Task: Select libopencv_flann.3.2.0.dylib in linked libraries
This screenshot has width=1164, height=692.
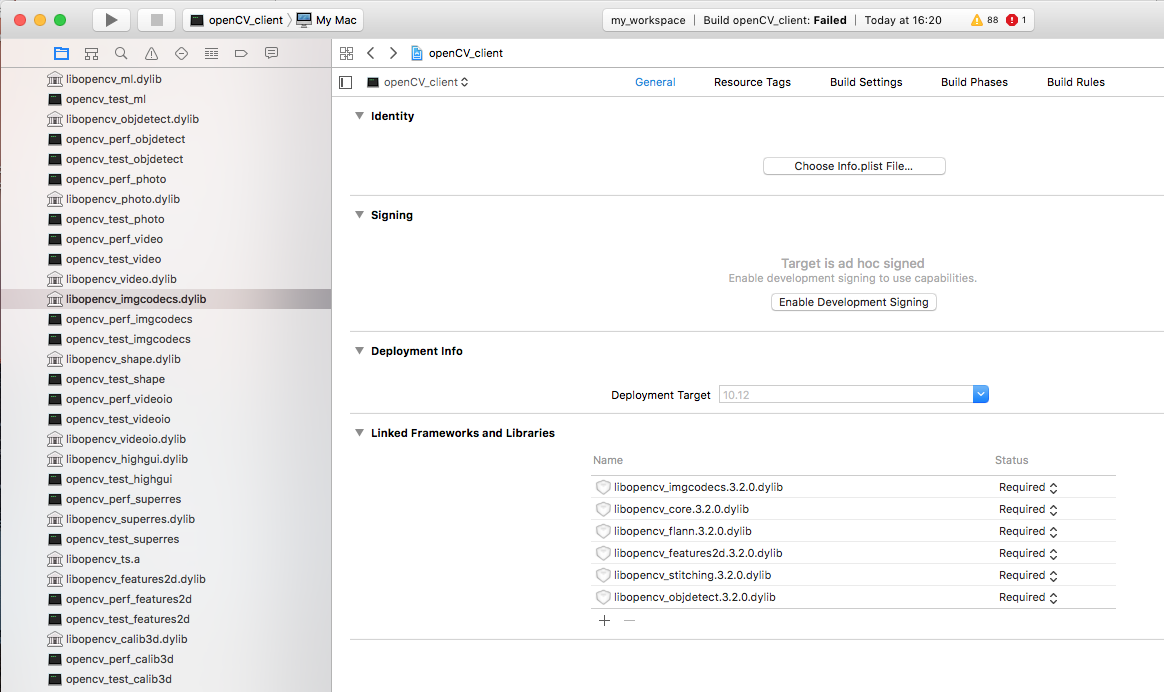Action: coord(682,531)
